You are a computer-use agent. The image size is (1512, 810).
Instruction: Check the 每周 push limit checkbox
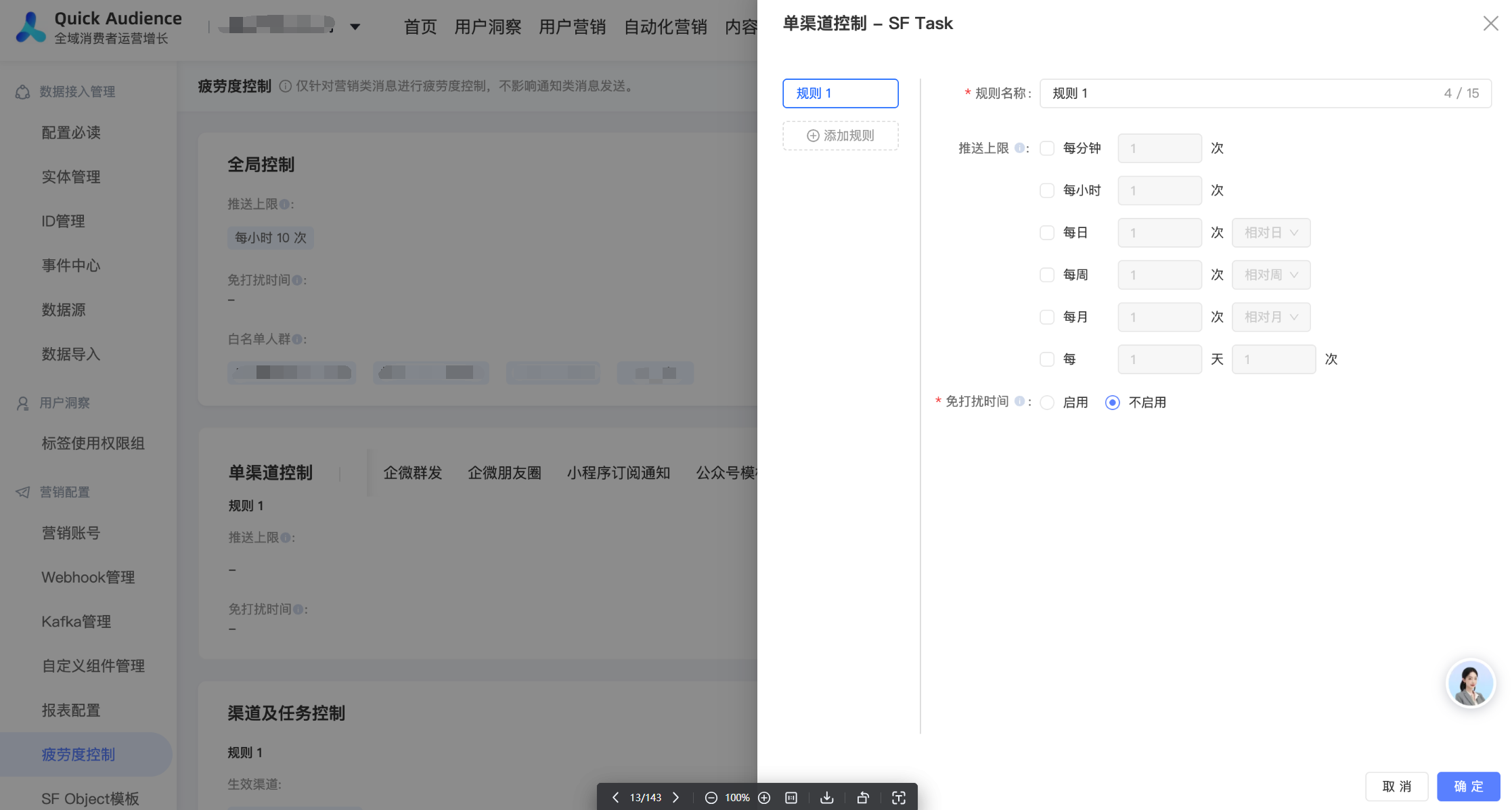point(1047,275)
